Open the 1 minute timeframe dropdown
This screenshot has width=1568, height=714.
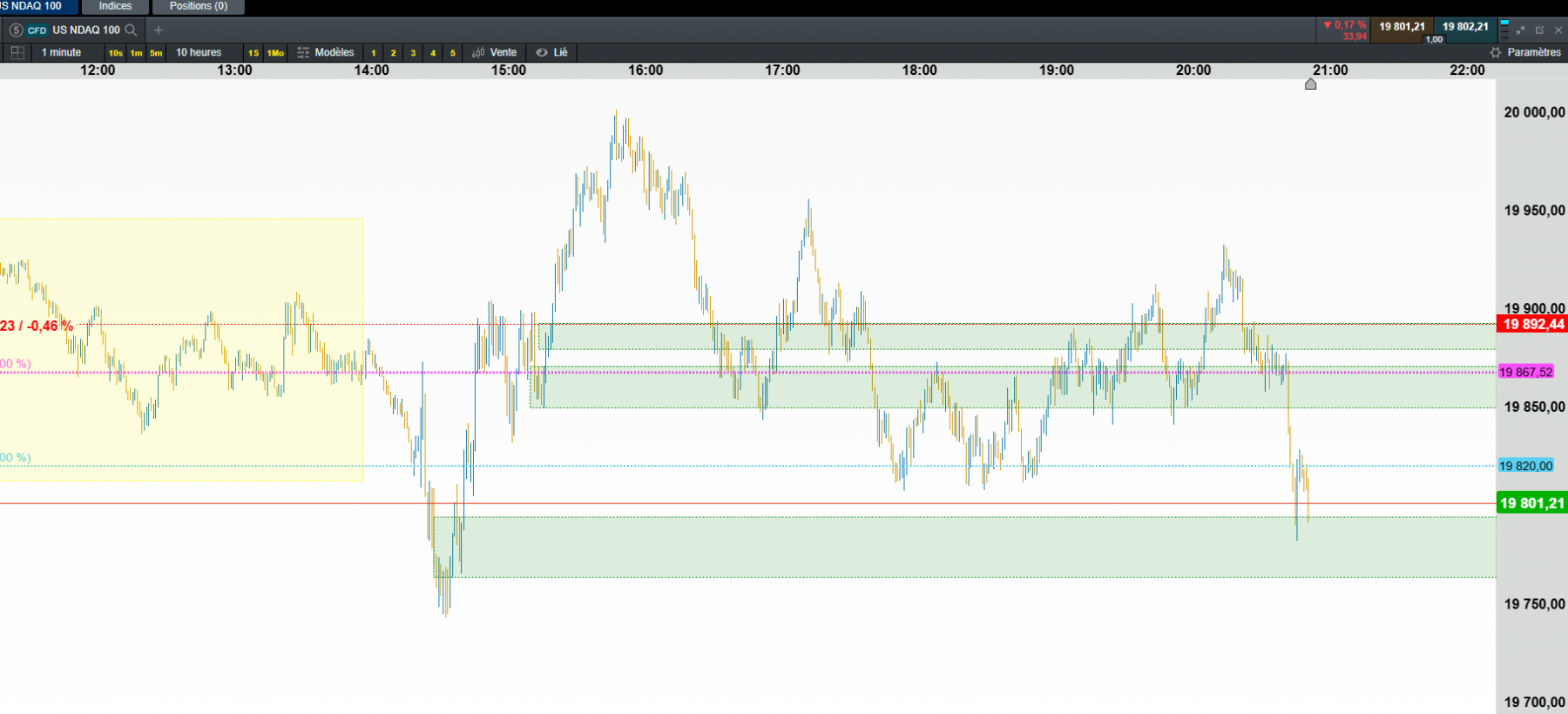[x=61, y=52]
